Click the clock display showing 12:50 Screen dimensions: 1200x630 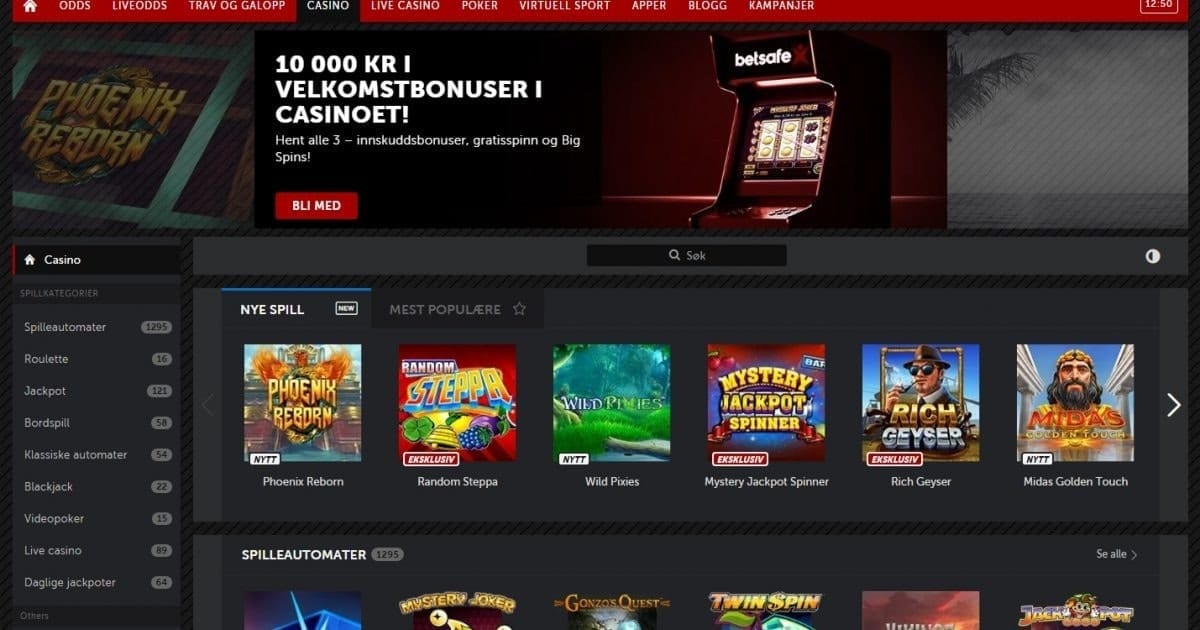pos(1158,5)
